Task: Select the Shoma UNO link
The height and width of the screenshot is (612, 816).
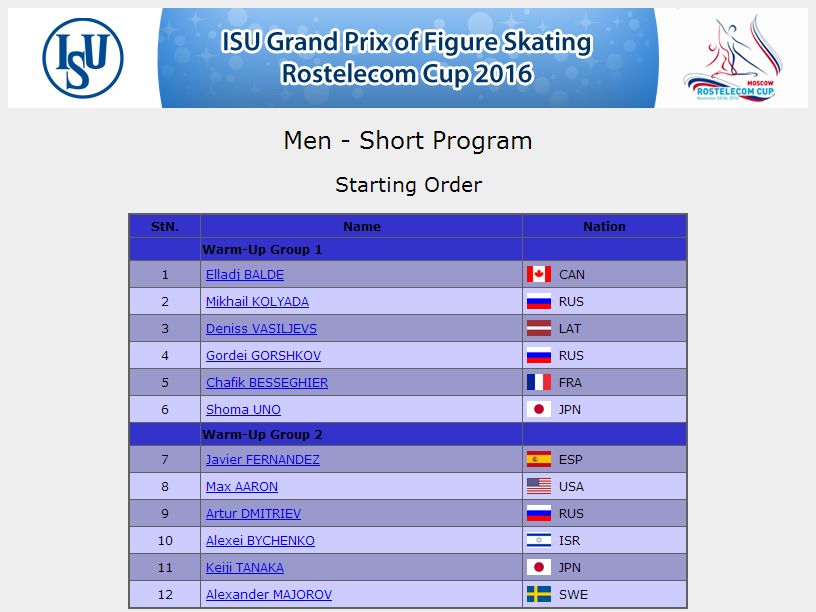Action: click(x=243, y=410)
